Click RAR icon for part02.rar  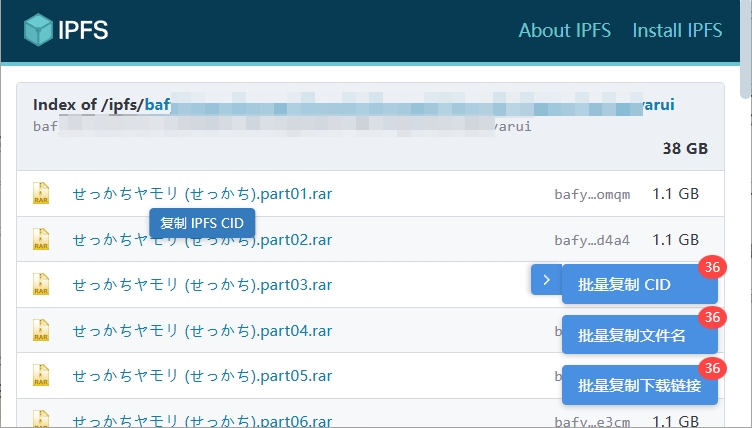(x=41, y=239)
